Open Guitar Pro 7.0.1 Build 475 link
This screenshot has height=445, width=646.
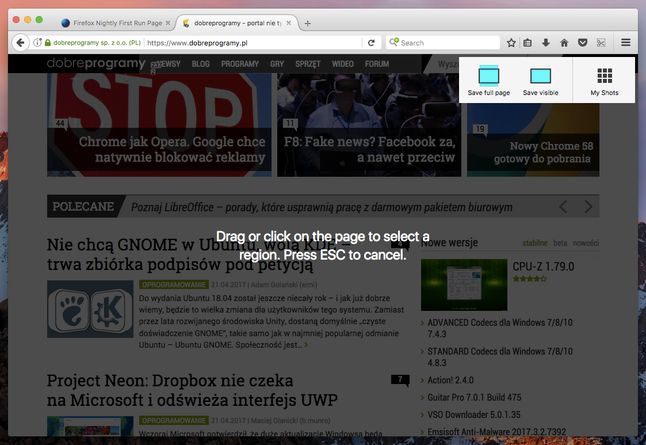474,397
